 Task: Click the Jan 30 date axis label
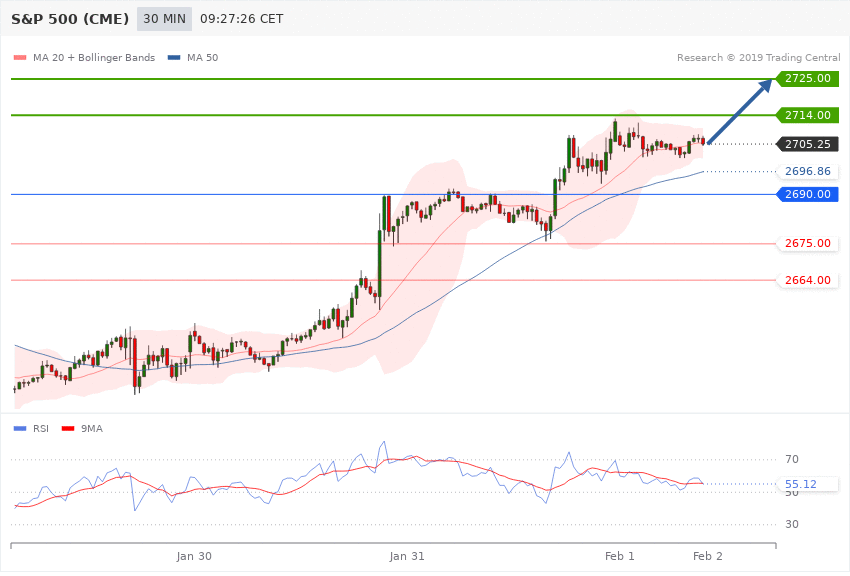pyautogui.click(x=194, y=556)
